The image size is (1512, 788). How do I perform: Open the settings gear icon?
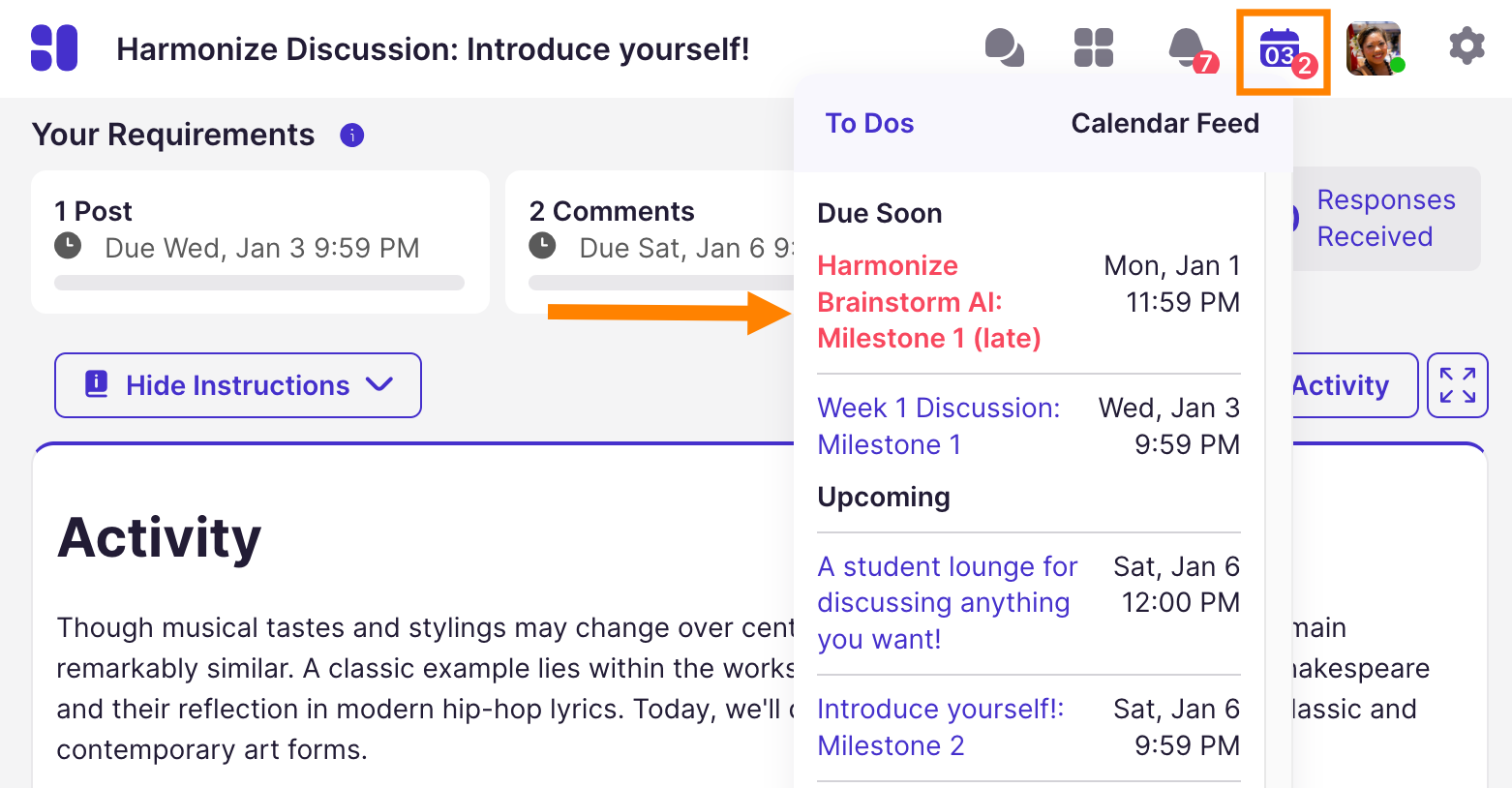[1467, 46]
